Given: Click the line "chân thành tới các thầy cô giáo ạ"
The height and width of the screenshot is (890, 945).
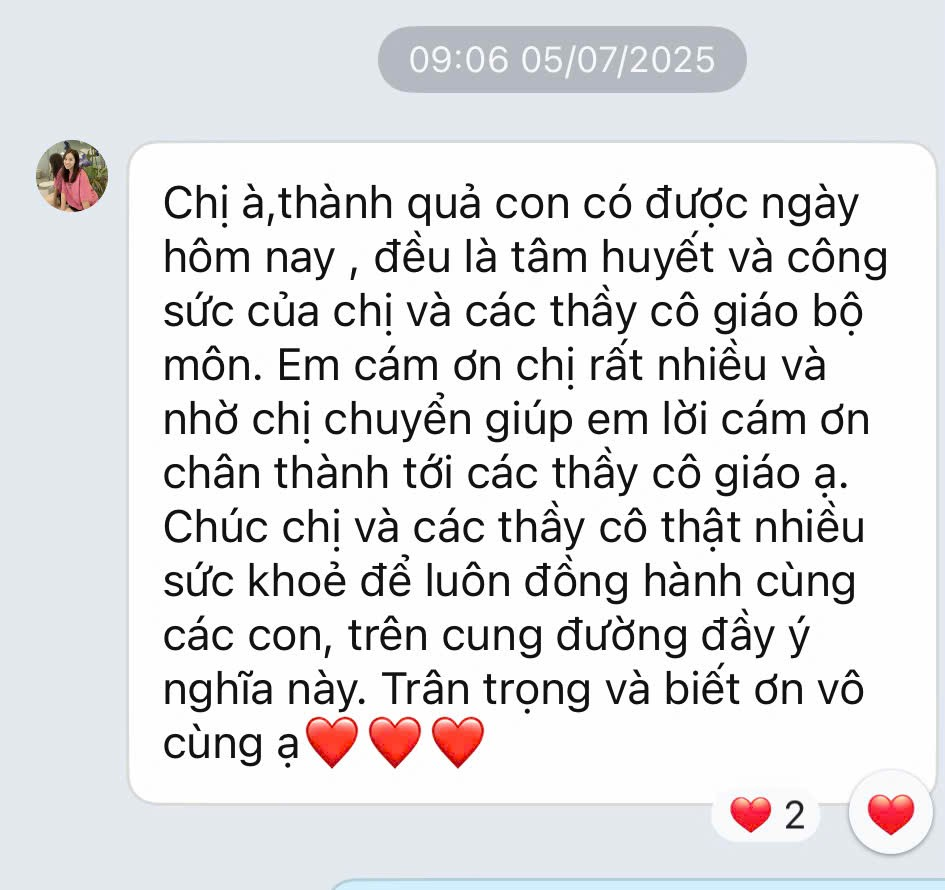Looking at the screenshot, I should tap(505, 474).
